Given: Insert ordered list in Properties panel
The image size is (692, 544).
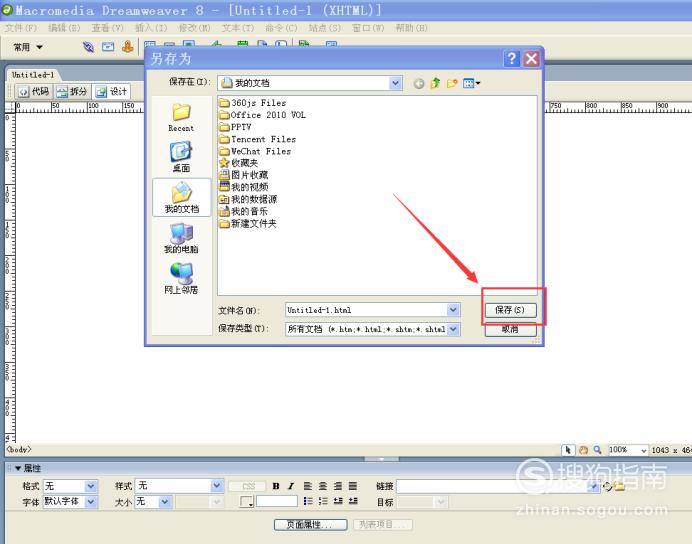Looking at the screenshot, I should [323, 501].
